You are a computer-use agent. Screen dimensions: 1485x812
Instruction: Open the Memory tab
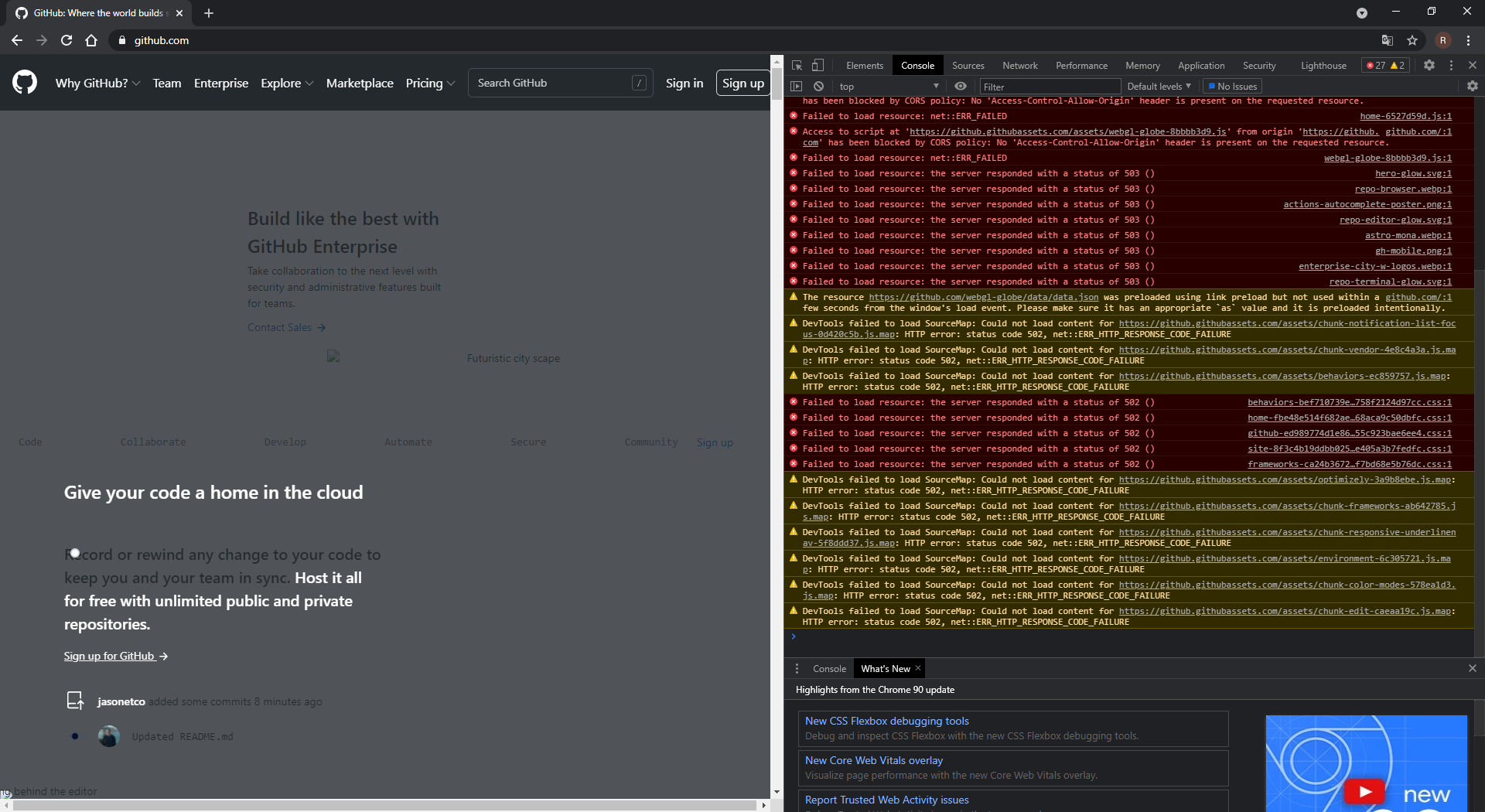(1142, 66)
